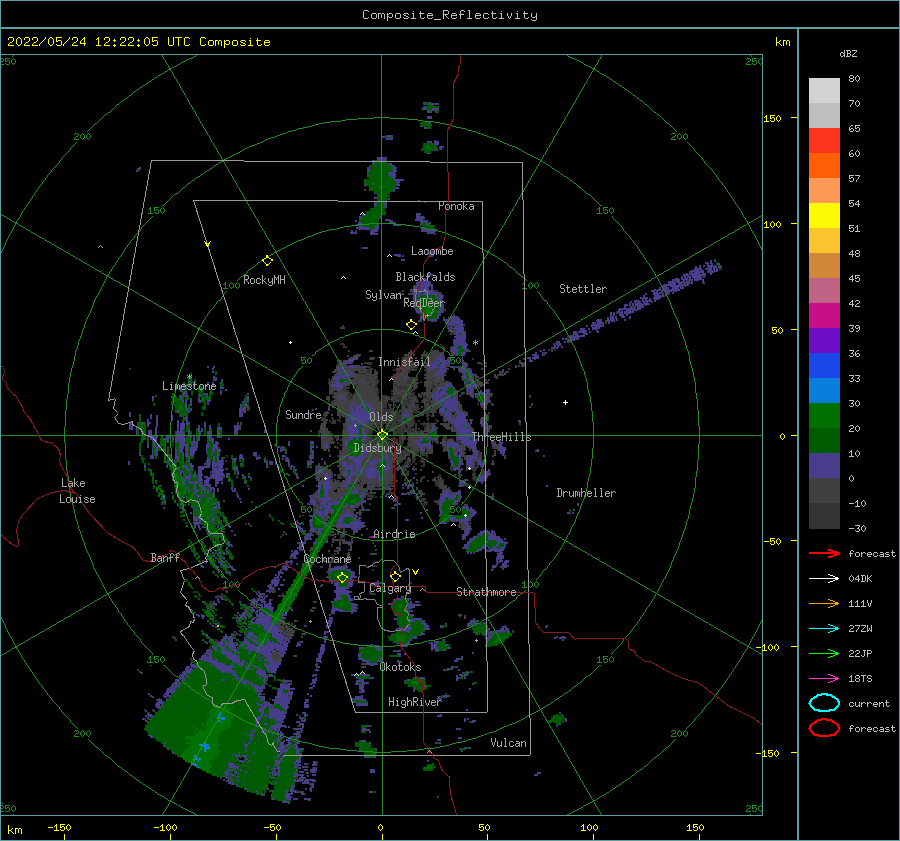Viewport: 900px width, 841px height.
Task: Pick the slate 0-10 dBZ swatch
Action: 824,465
